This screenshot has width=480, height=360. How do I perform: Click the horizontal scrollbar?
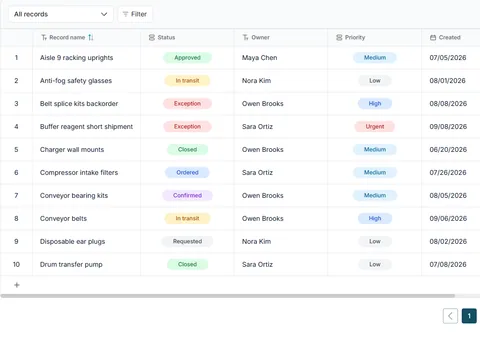[x=228, y=296]
